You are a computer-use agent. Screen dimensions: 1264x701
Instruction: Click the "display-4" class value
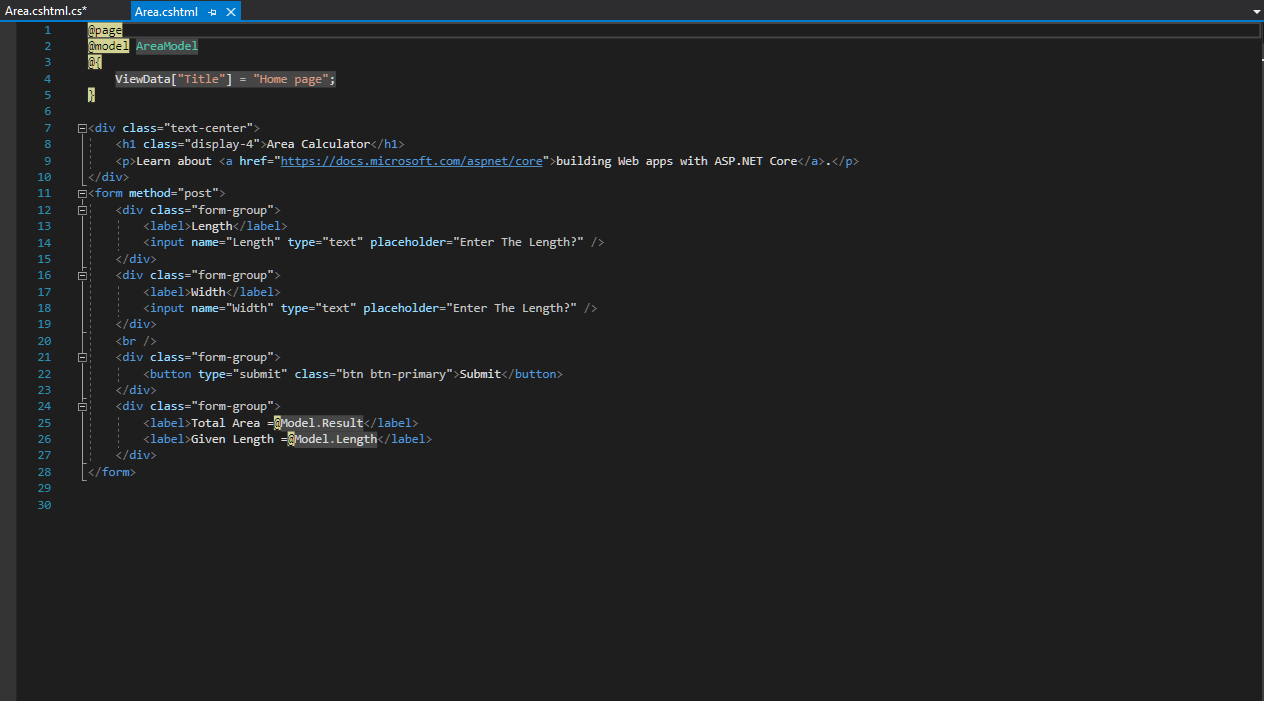point(225,144)
